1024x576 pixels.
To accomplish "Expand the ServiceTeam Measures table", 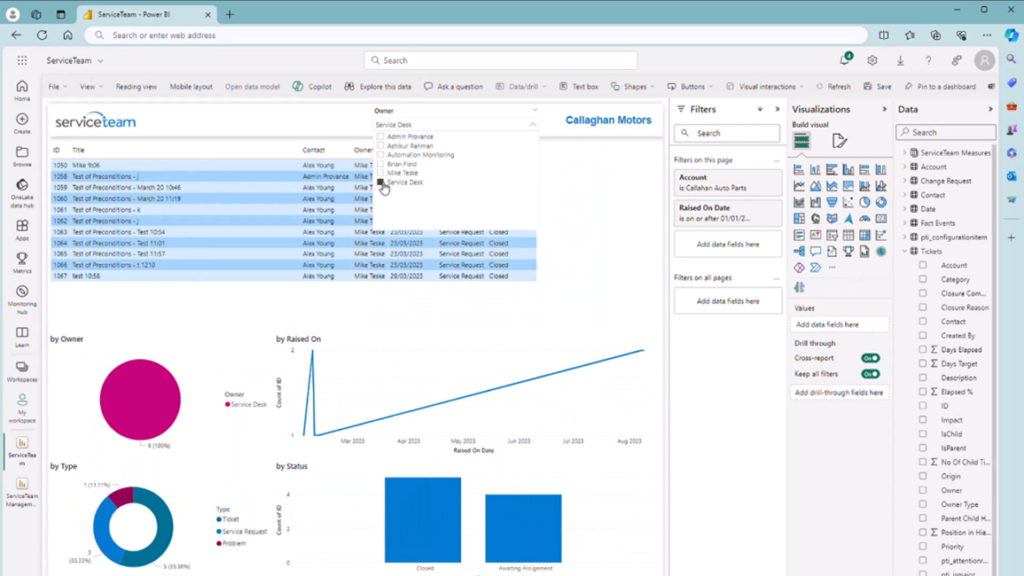I will click(x=904, y=153).
